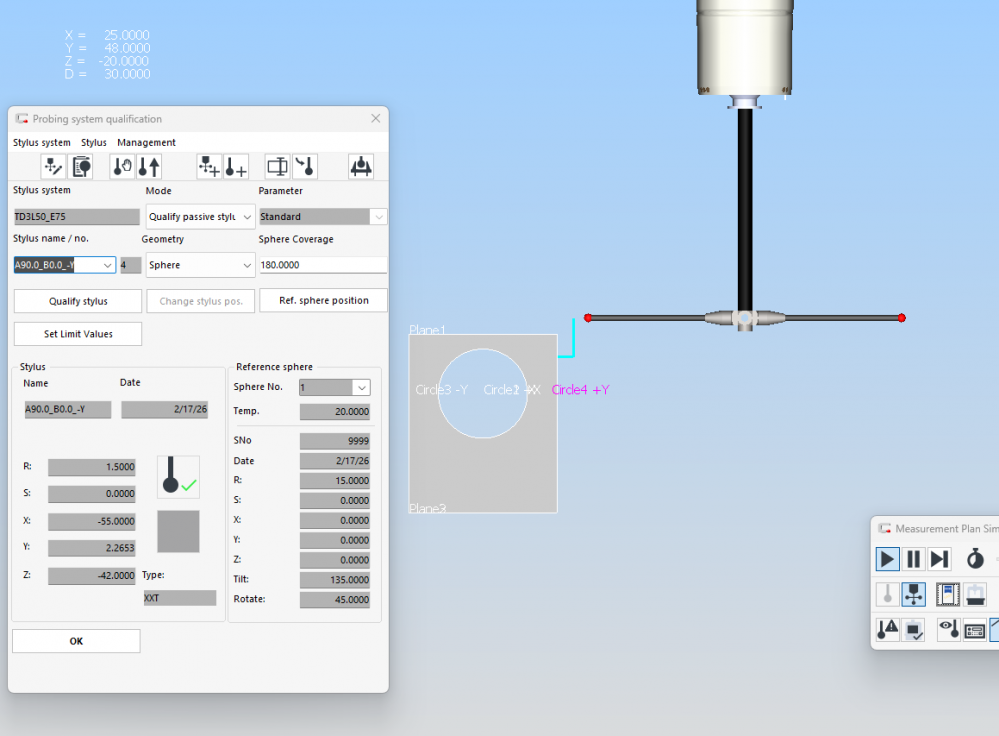This screenshot has width=999, height=736.
Task: Click the CMM machine icon in dialog toolbar
Action: point(361,167)
